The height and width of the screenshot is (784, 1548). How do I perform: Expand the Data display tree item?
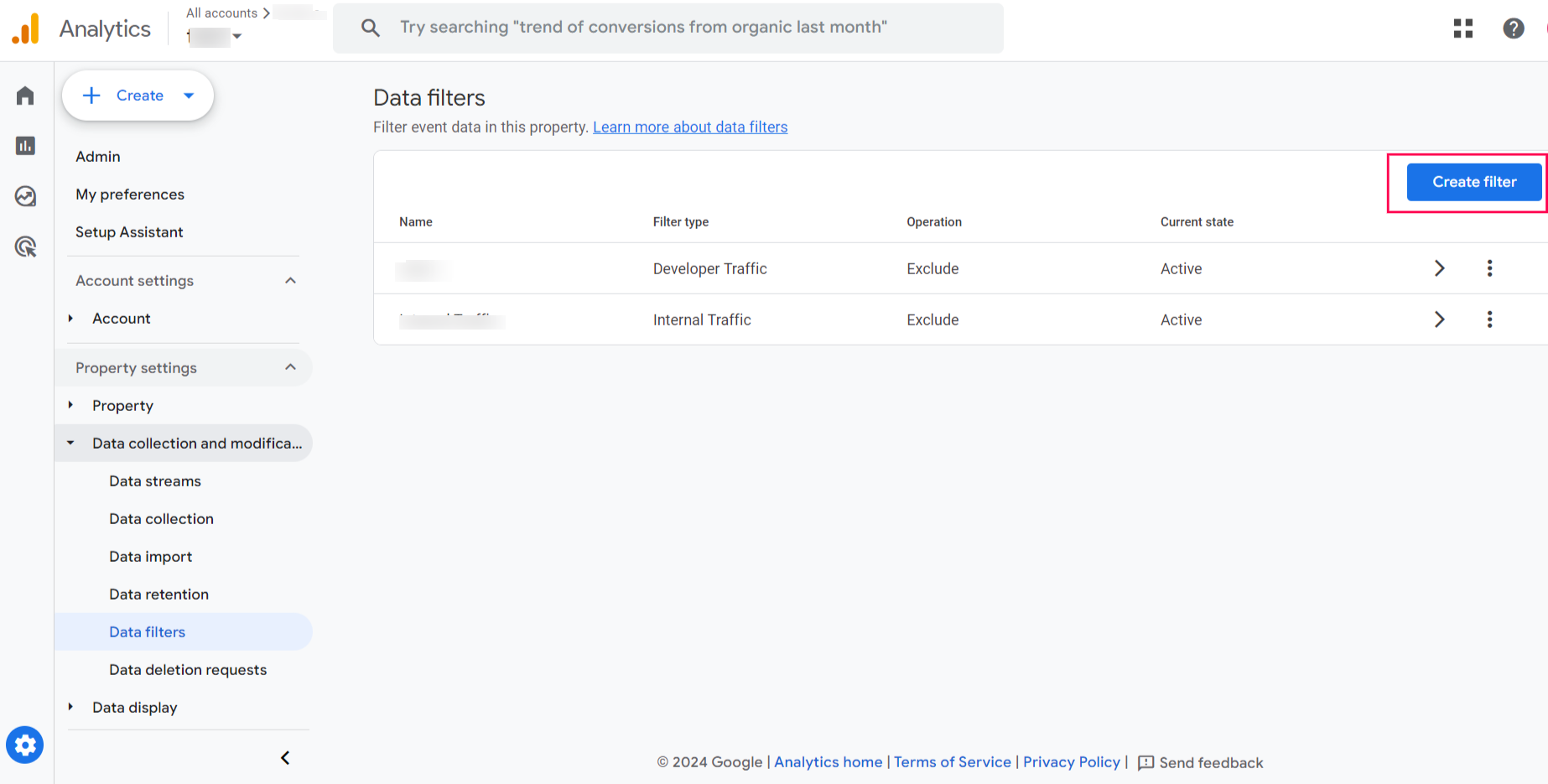tap(70, 708)
